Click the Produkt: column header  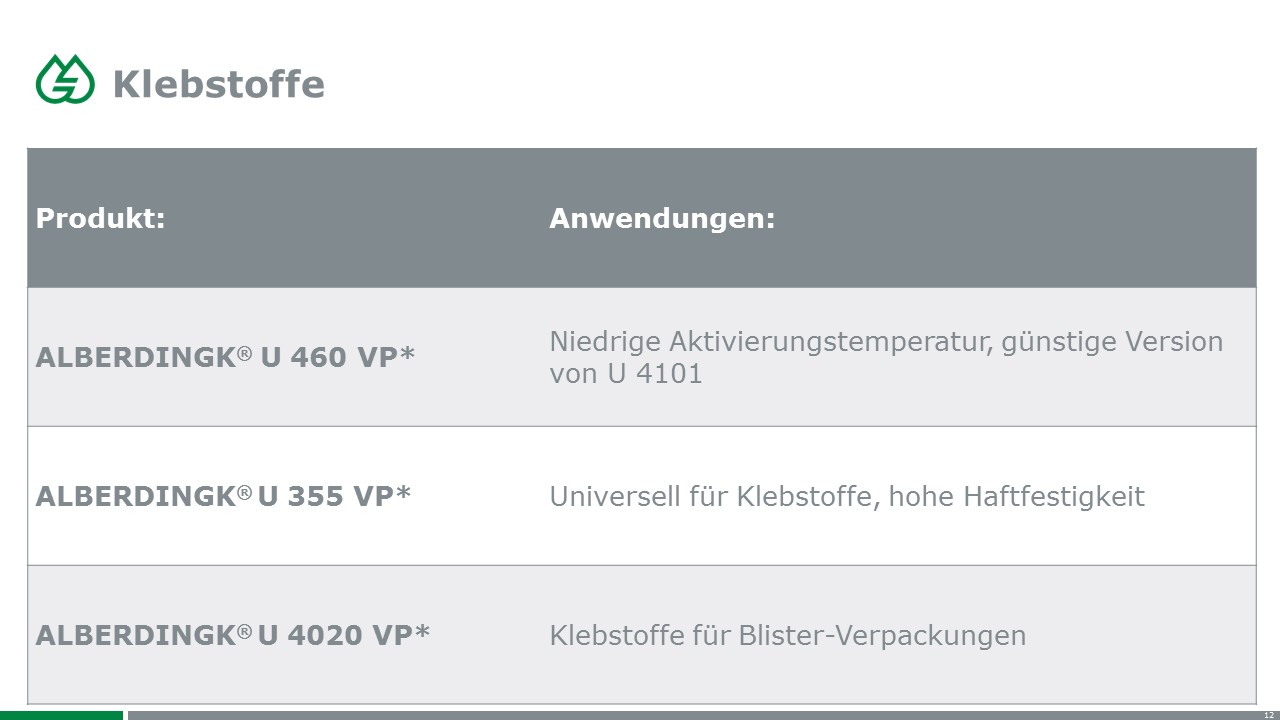(101, 218)
